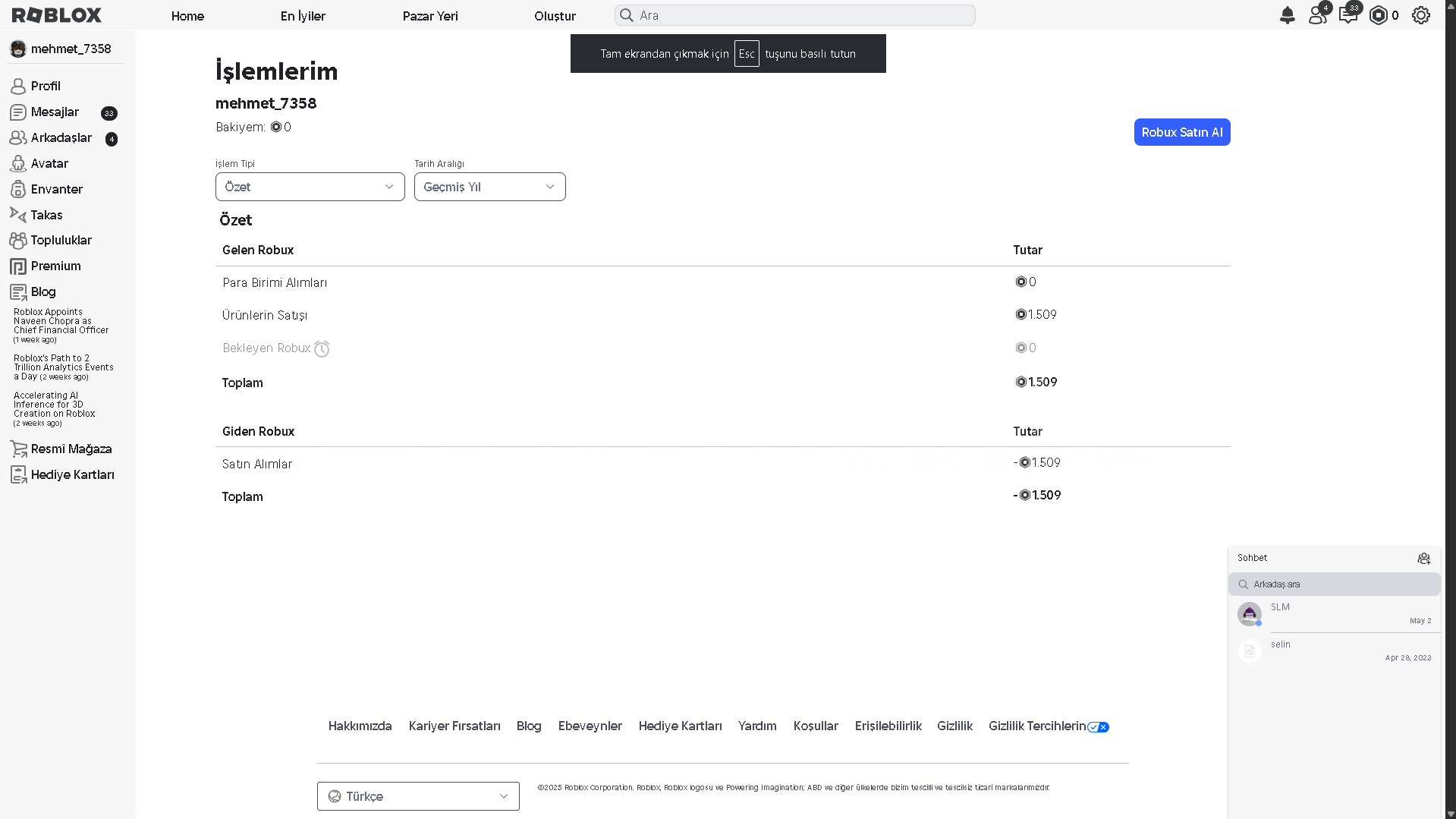The image size is (1456, 819).
Task: Open the Home tab
Action: tap(187, 16)
